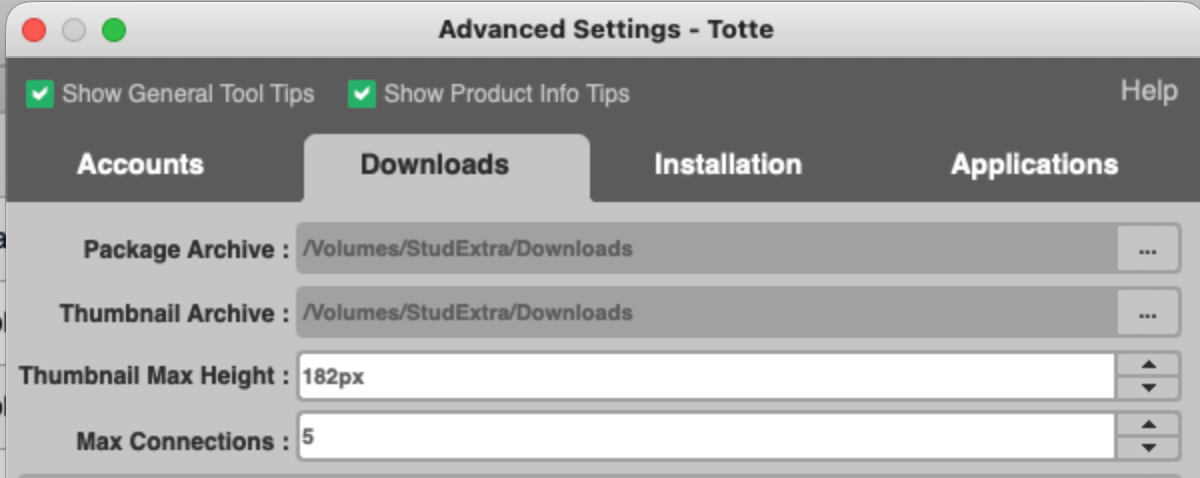1200x478 pixels.
Task: Select the Downloads tab
Action: (435, 165)
